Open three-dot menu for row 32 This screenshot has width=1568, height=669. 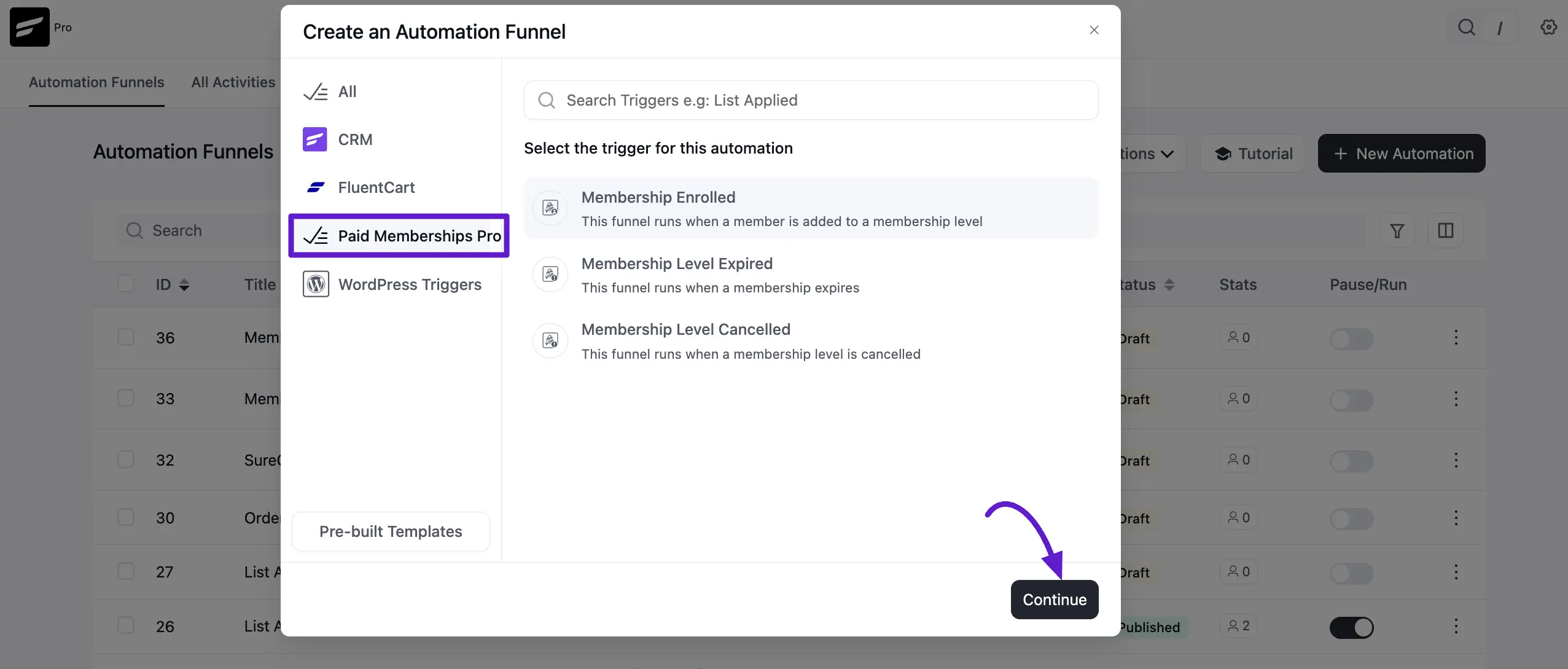tap(1456, 460)
